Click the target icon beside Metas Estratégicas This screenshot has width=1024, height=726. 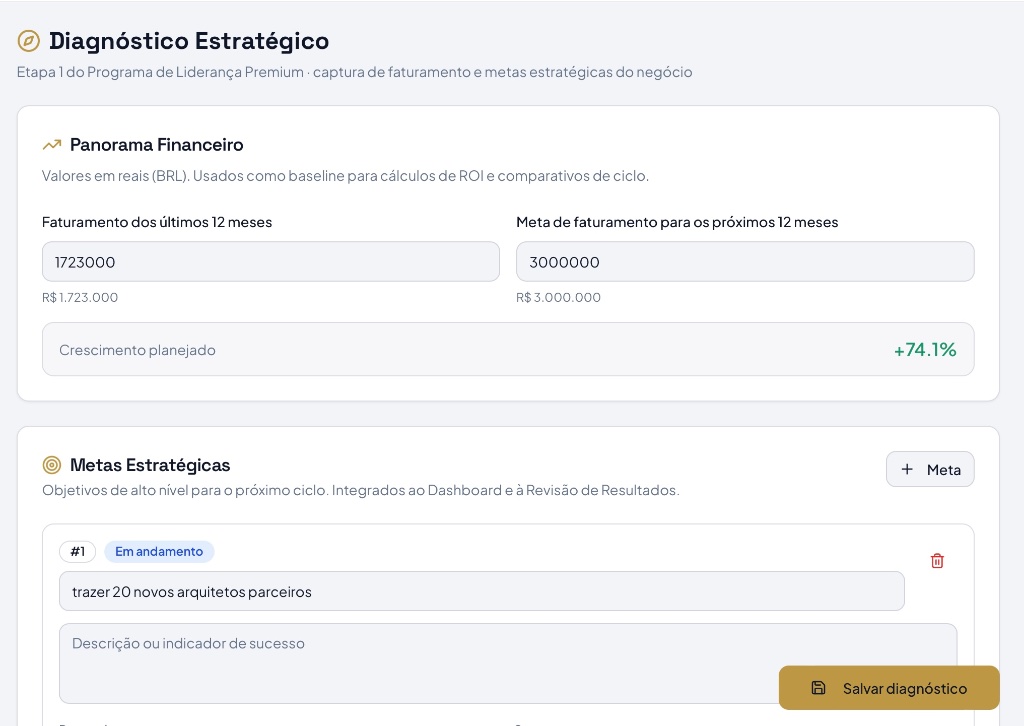[x=52, y=465]
